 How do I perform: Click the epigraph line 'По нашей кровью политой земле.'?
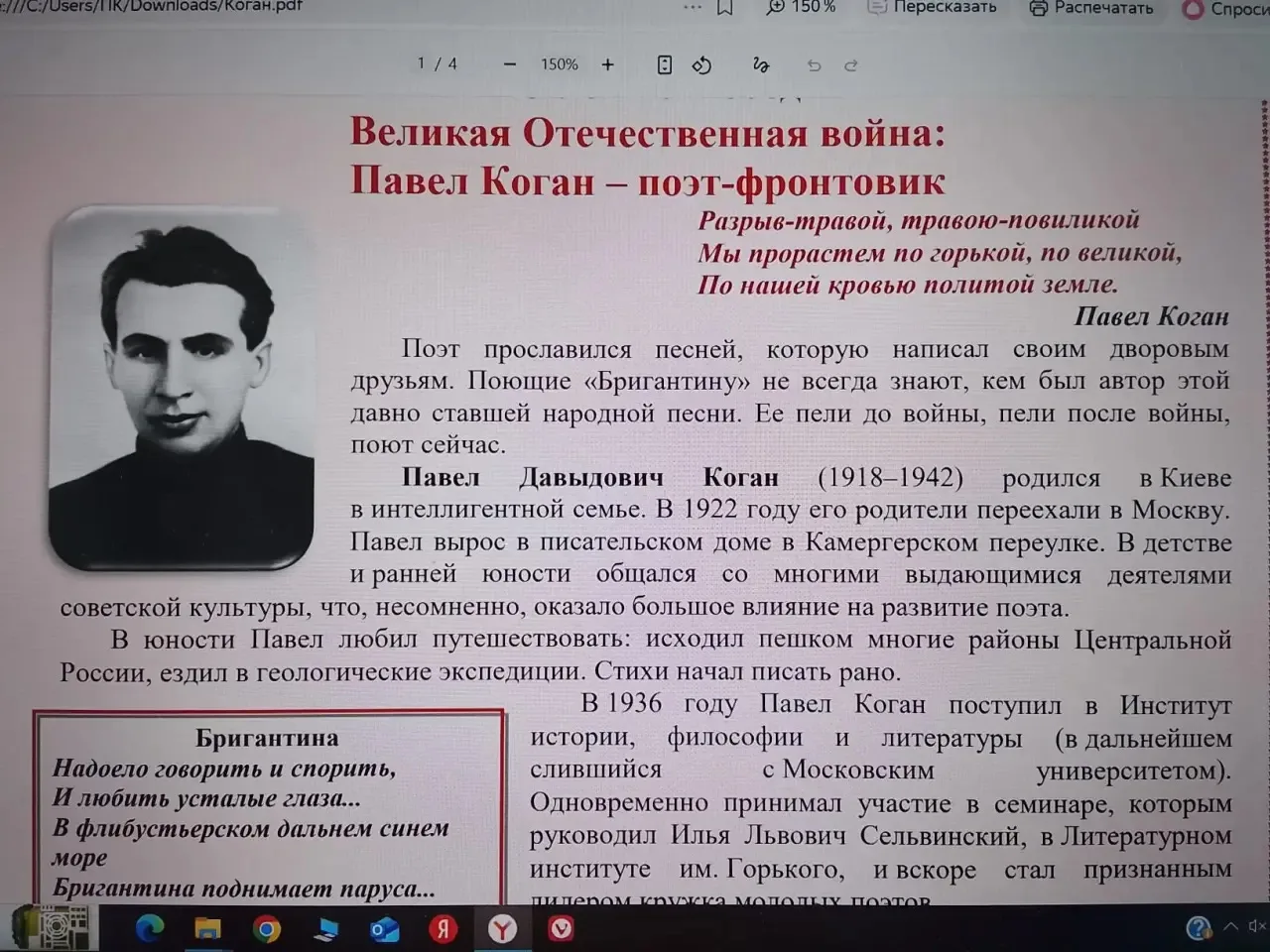tap(908, 285)
